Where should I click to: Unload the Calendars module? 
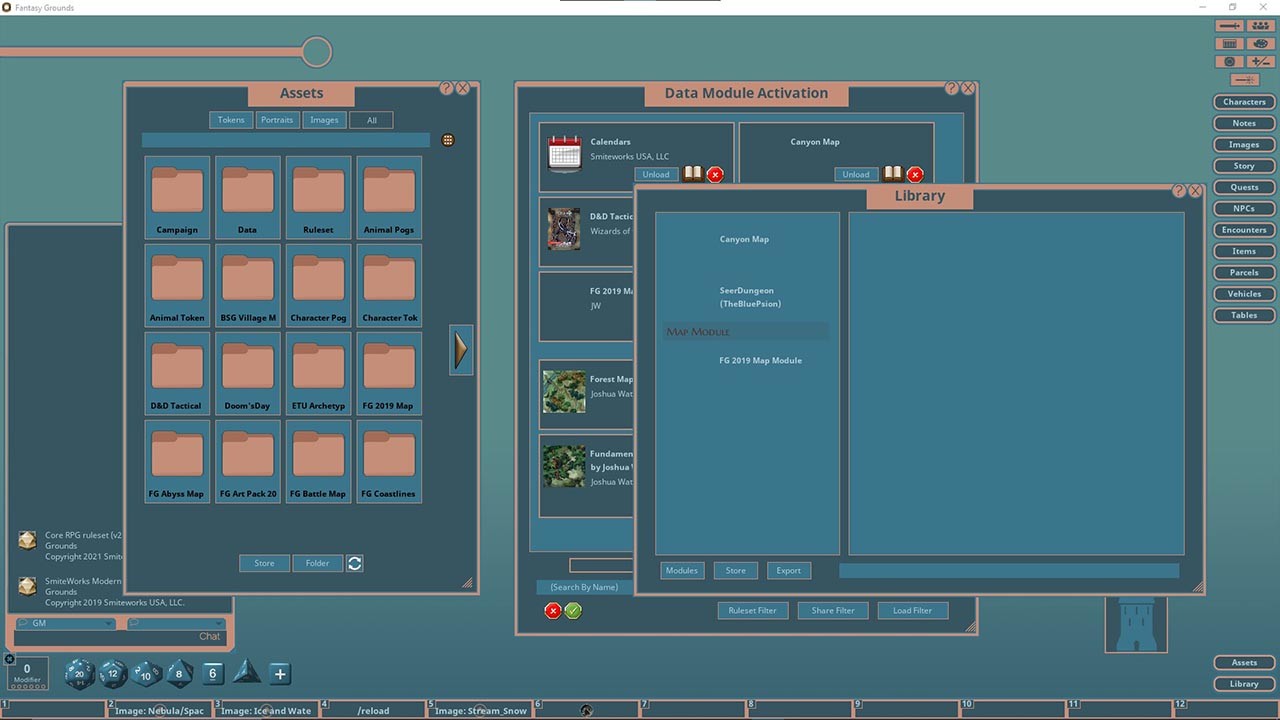(656, 174)
